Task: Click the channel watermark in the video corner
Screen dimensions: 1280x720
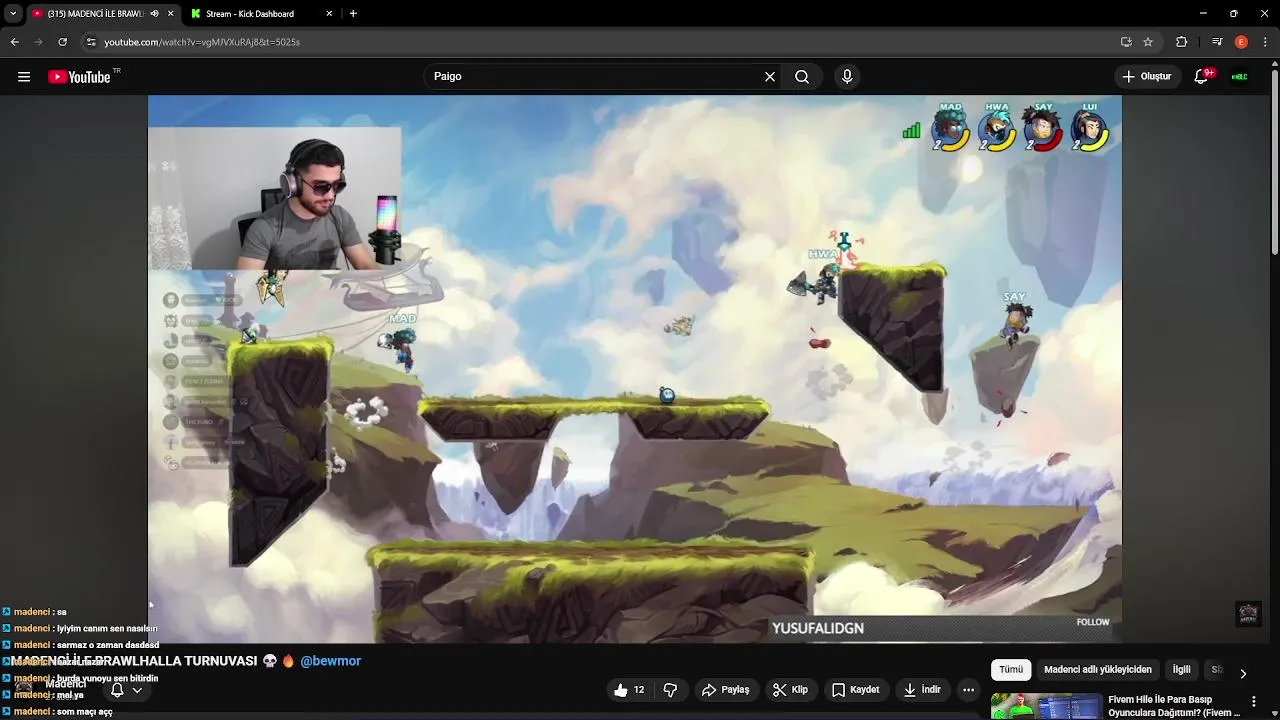Action: click(1248, 614)
